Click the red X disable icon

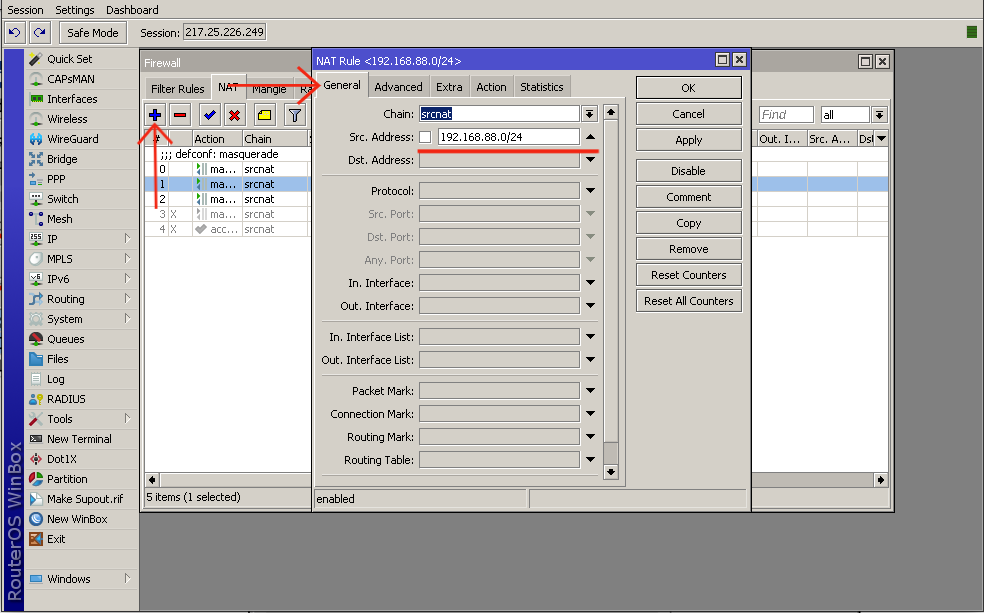coord(234,115)
